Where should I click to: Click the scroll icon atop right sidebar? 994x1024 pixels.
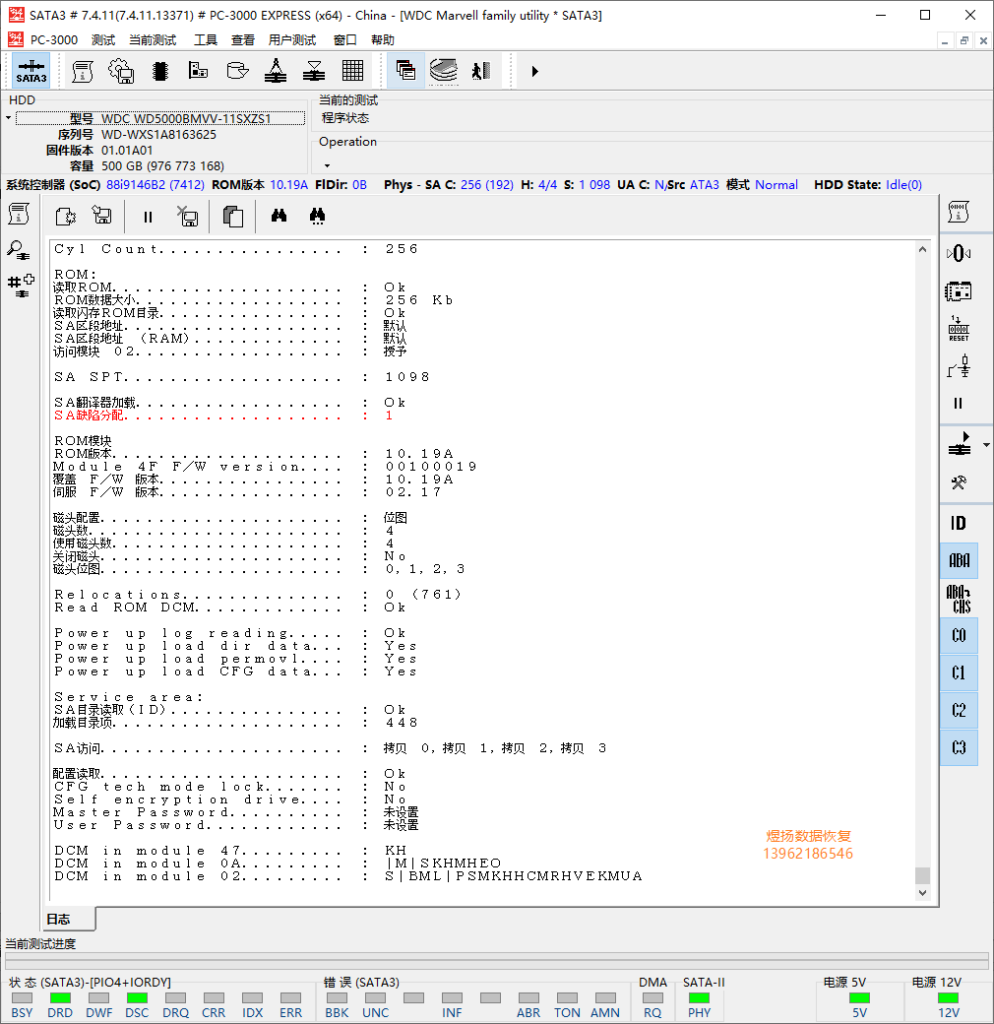[958, 212]
